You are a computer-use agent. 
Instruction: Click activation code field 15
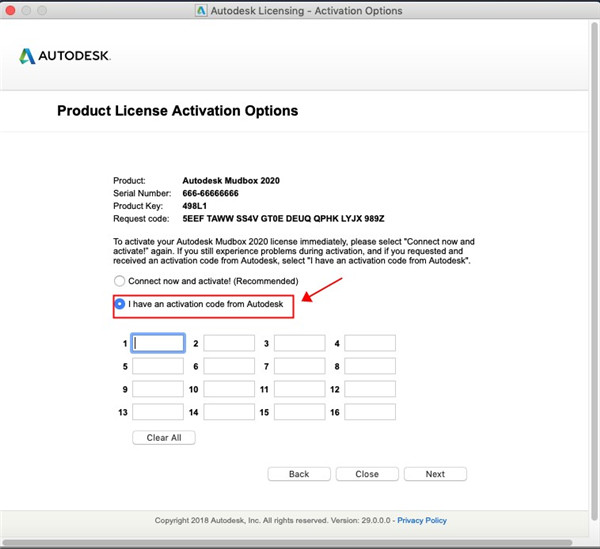[x=300, y=412]
